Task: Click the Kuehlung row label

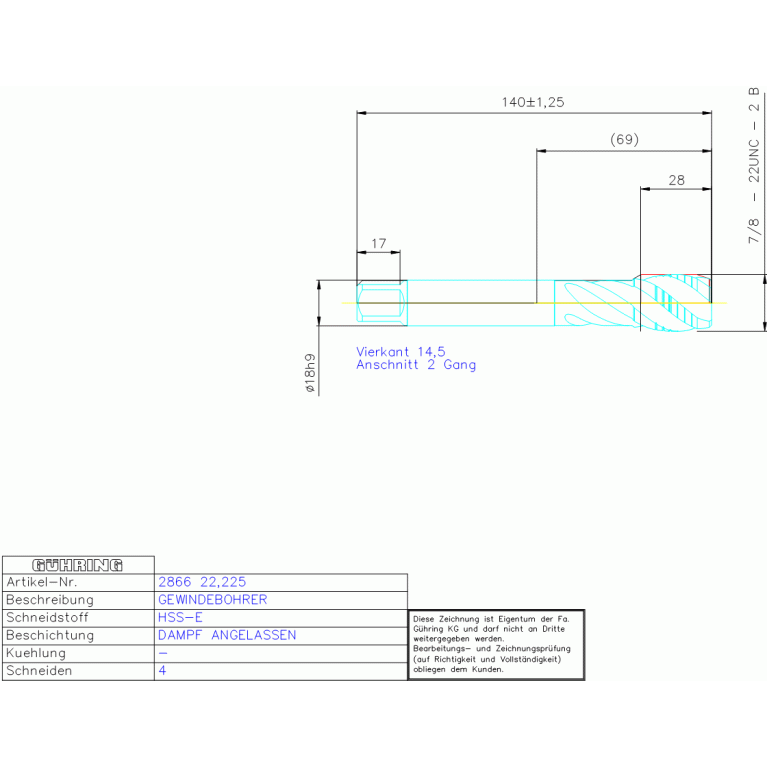Action: [36, 653]
